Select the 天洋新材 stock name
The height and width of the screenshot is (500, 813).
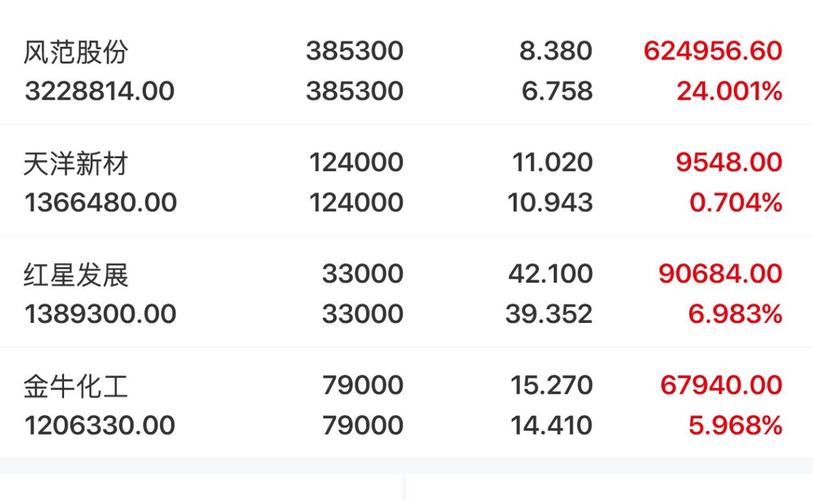(76, 163)
